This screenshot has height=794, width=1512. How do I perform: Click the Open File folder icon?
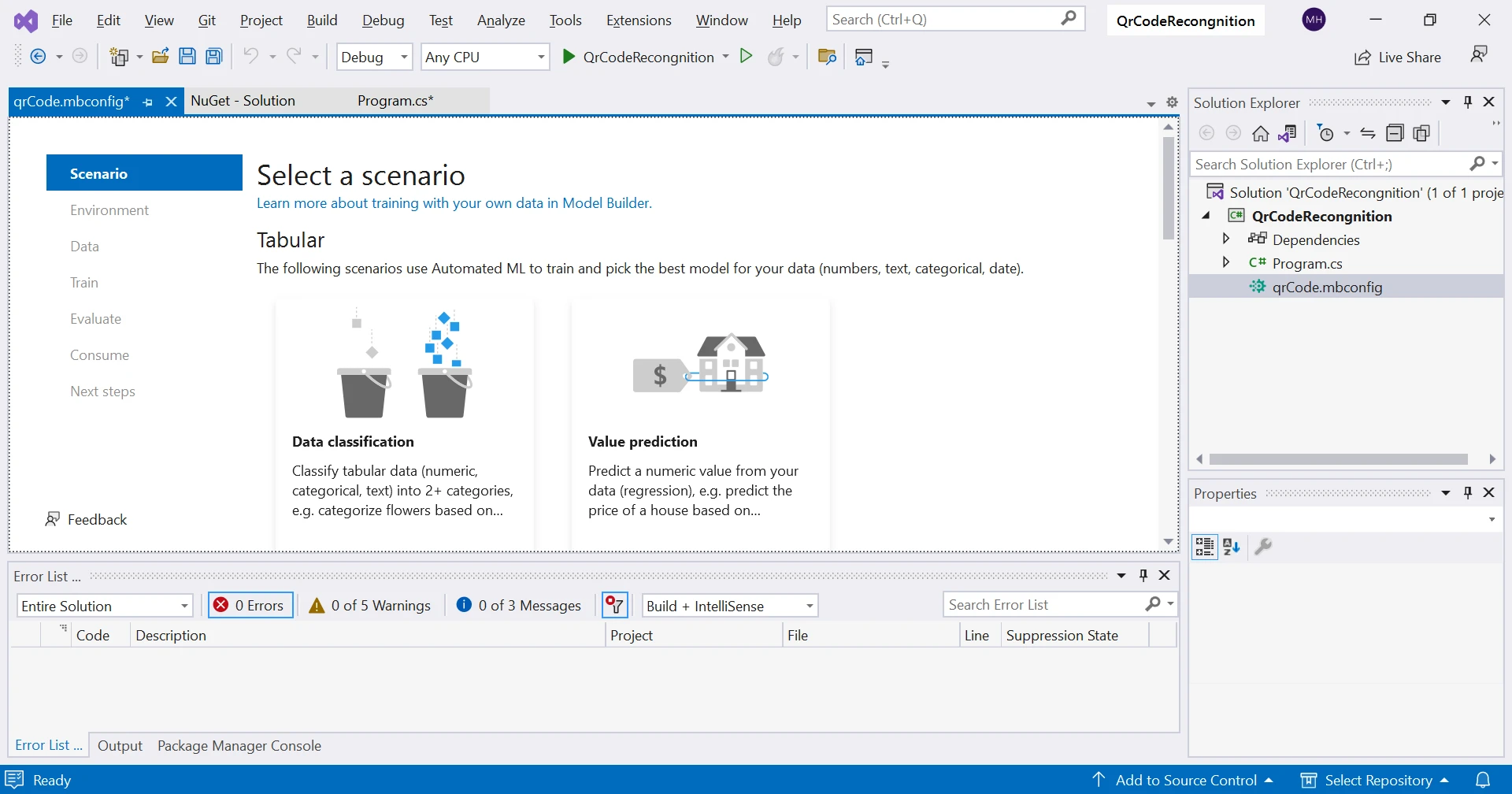(161, 56)
